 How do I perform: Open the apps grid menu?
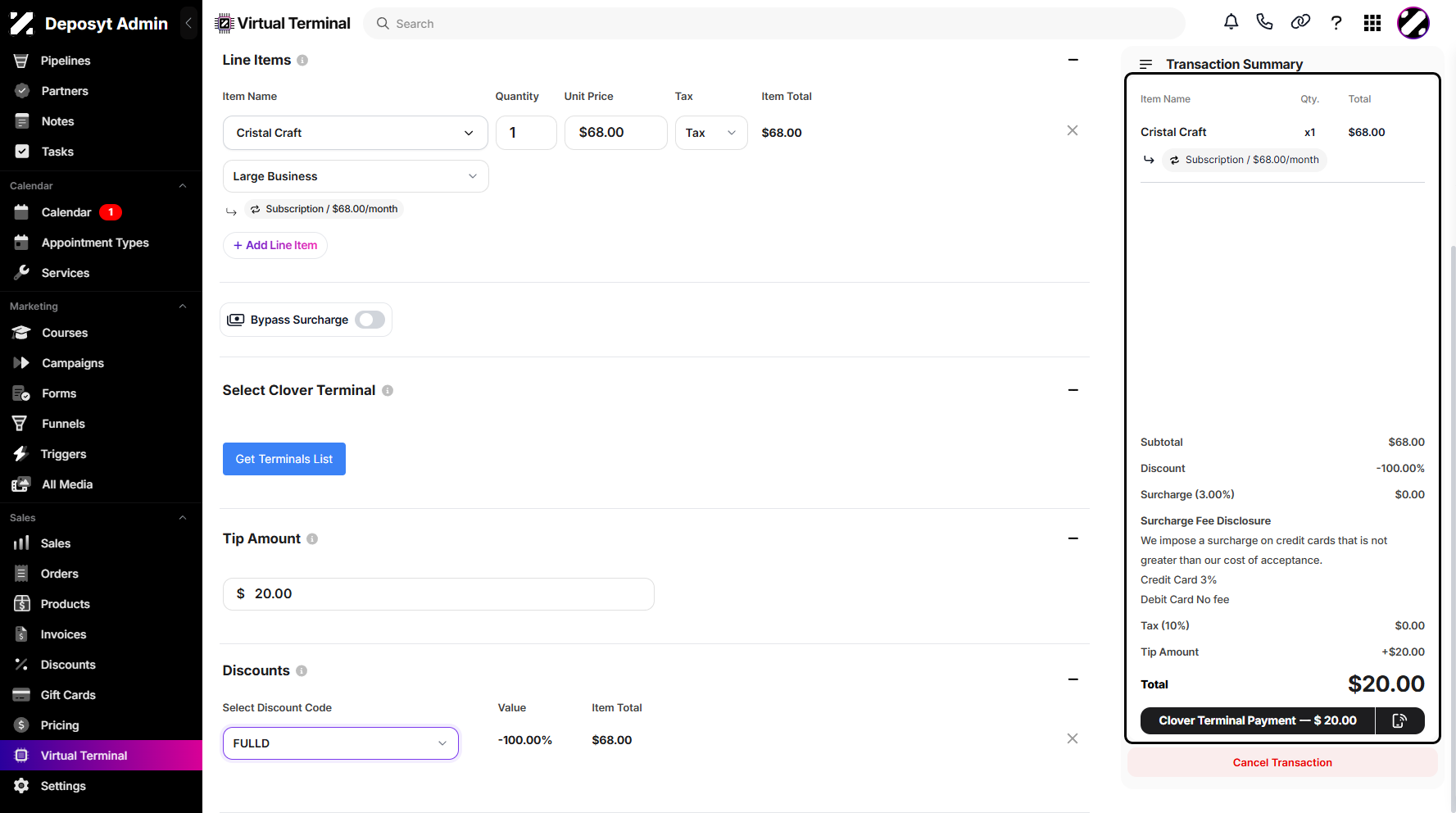(1372, 23)
